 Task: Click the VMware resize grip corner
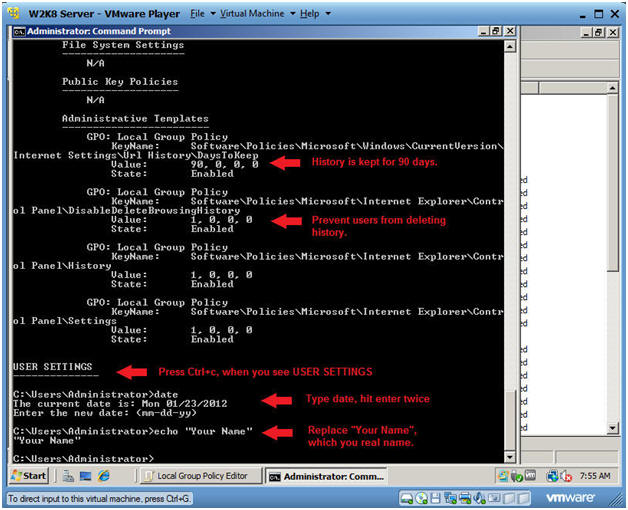coord(617,500)
